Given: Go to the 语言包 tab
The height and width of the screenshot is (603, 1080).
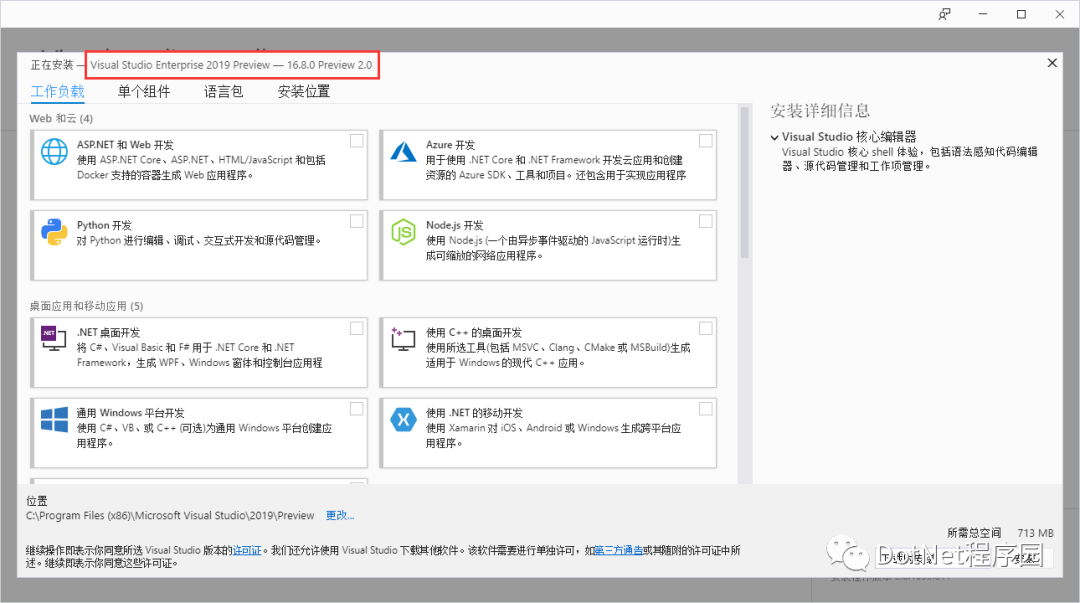Looking at the screenshot, I should (x=224, y=92).
